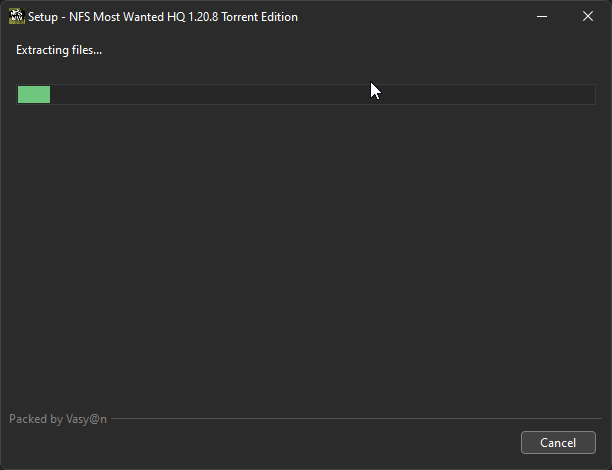This screenshot has height=470, width=612.
Task: Click the separator line beside the Packed by label
Action: (x=356, y=418)
